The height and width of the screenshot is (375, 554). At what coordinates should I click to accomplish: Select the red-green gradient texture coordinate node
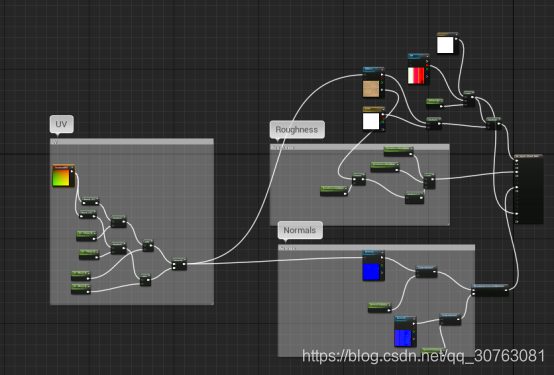point(64,176)
